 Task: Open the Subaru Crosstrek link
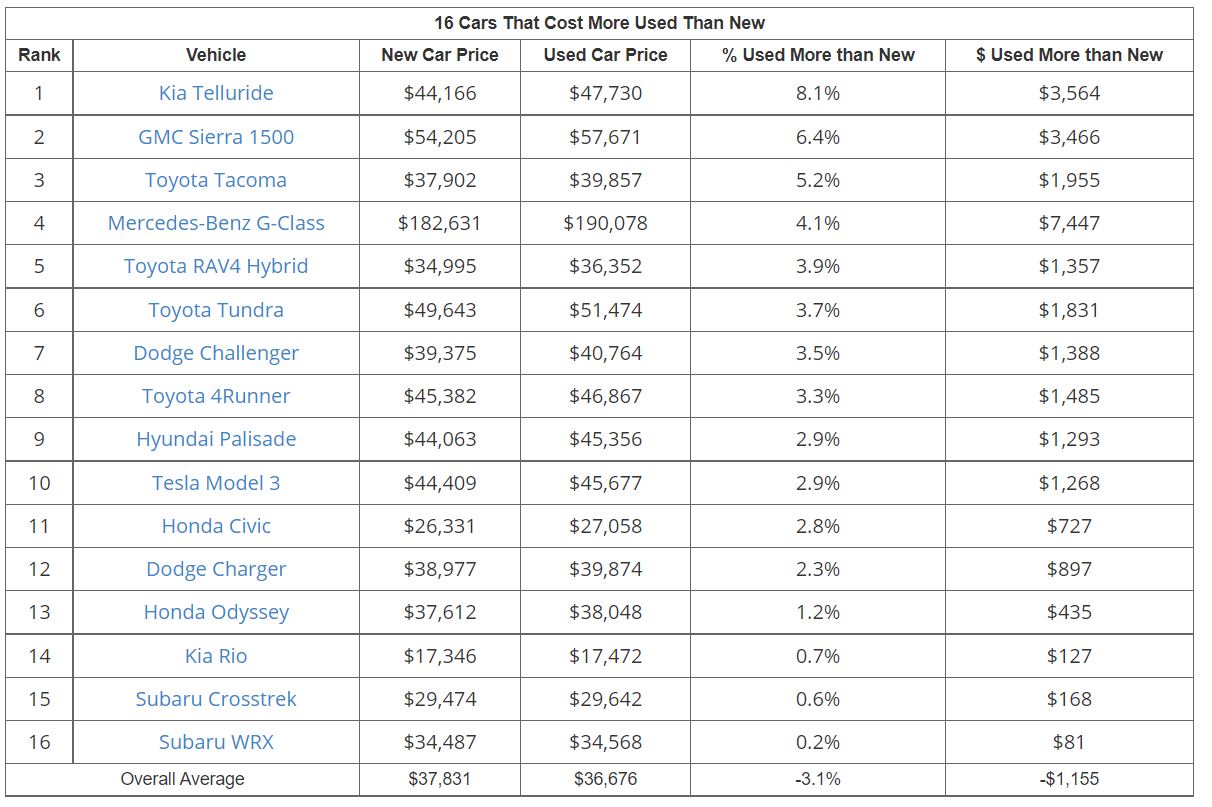point(216,699)
